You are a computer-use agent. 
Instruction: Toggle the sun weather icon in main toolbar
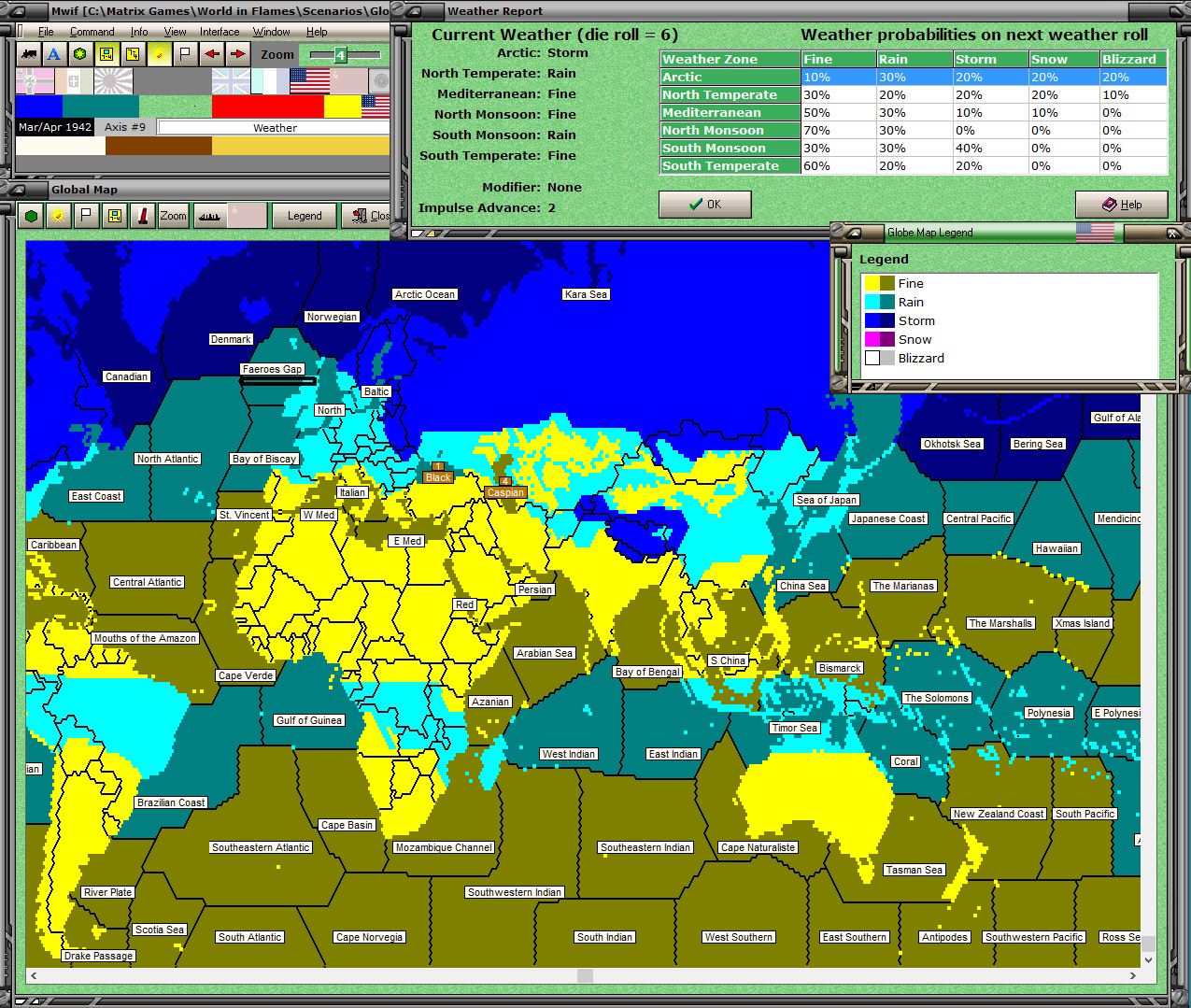(160, 54)
